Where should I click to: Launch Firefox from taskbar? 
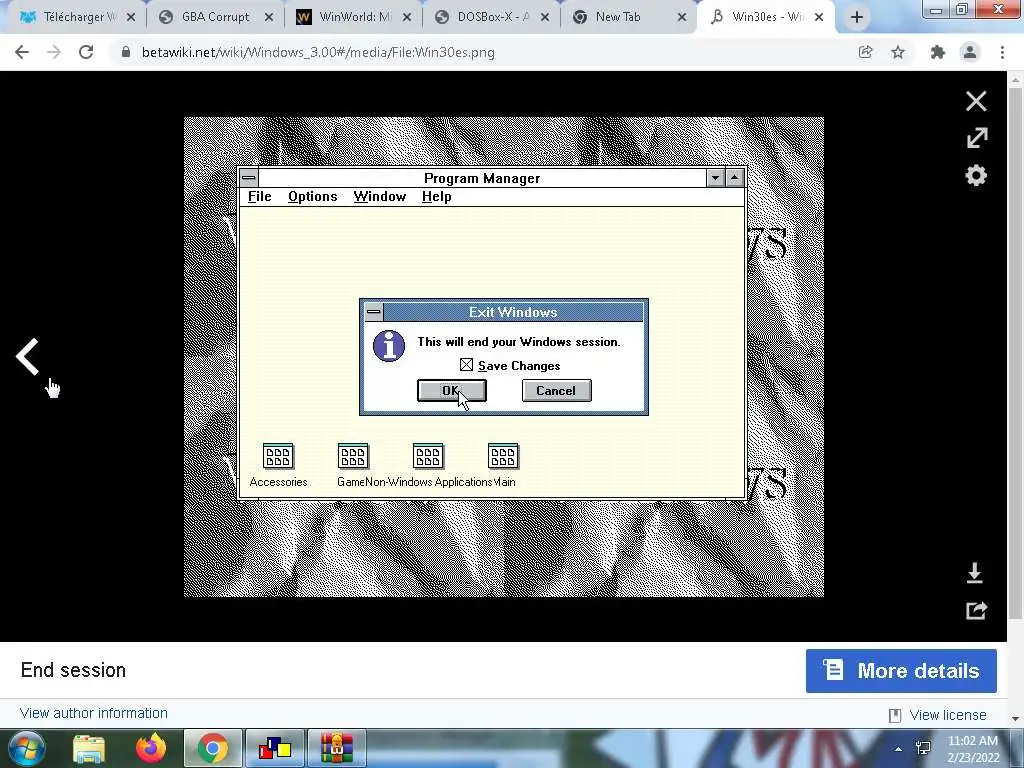click(151, 748)
